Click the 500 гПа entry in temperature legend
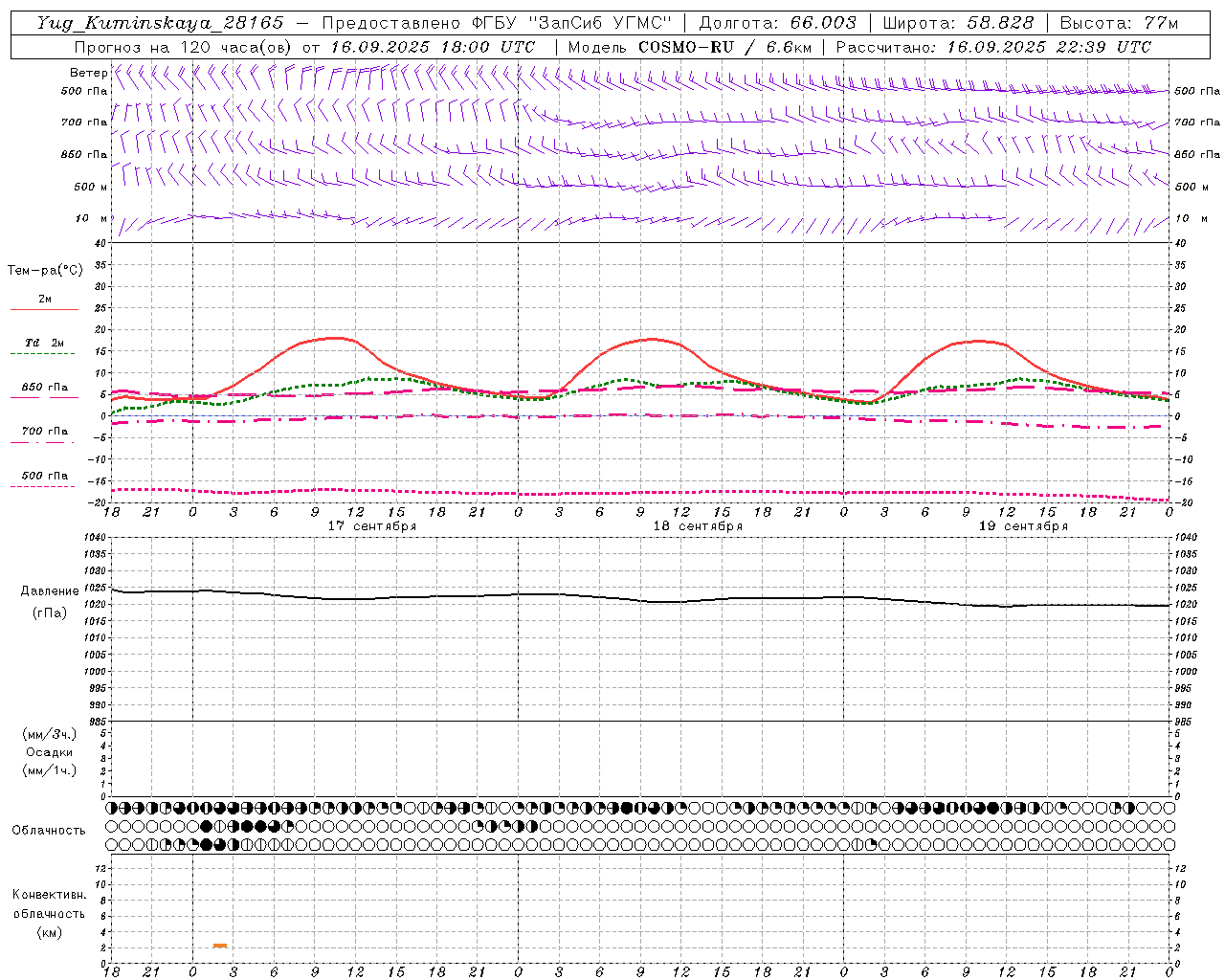The image size is (1225, 980). (x=44, y=476)
